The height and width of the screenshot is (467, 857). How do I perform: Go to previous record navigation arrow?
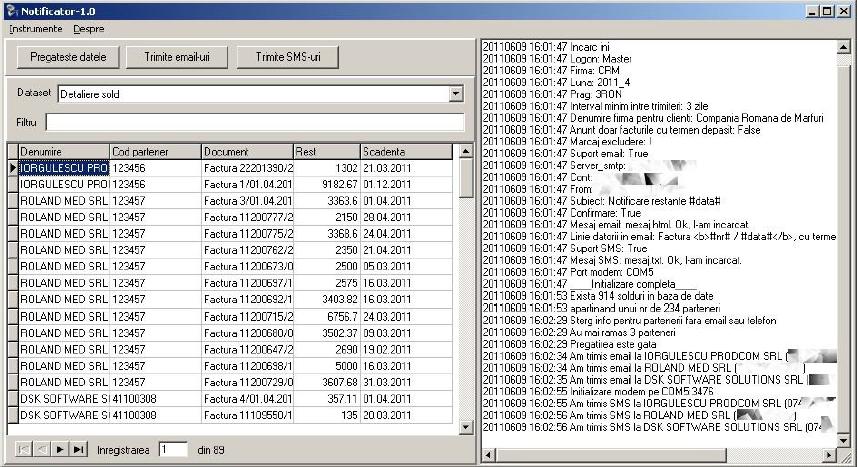[x=42, y=450]
